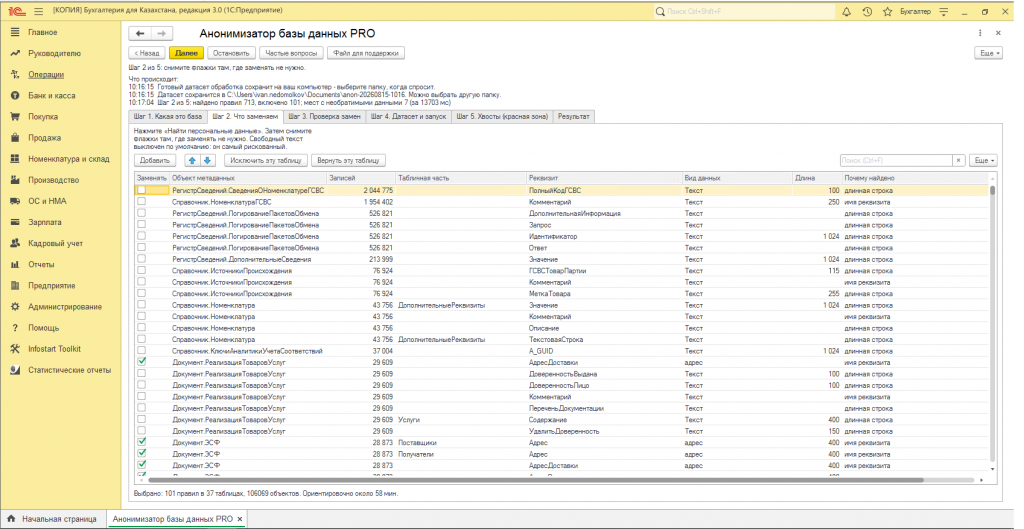
Task: Open the Продажа section in sidebar
Action: tap(44, 138)
